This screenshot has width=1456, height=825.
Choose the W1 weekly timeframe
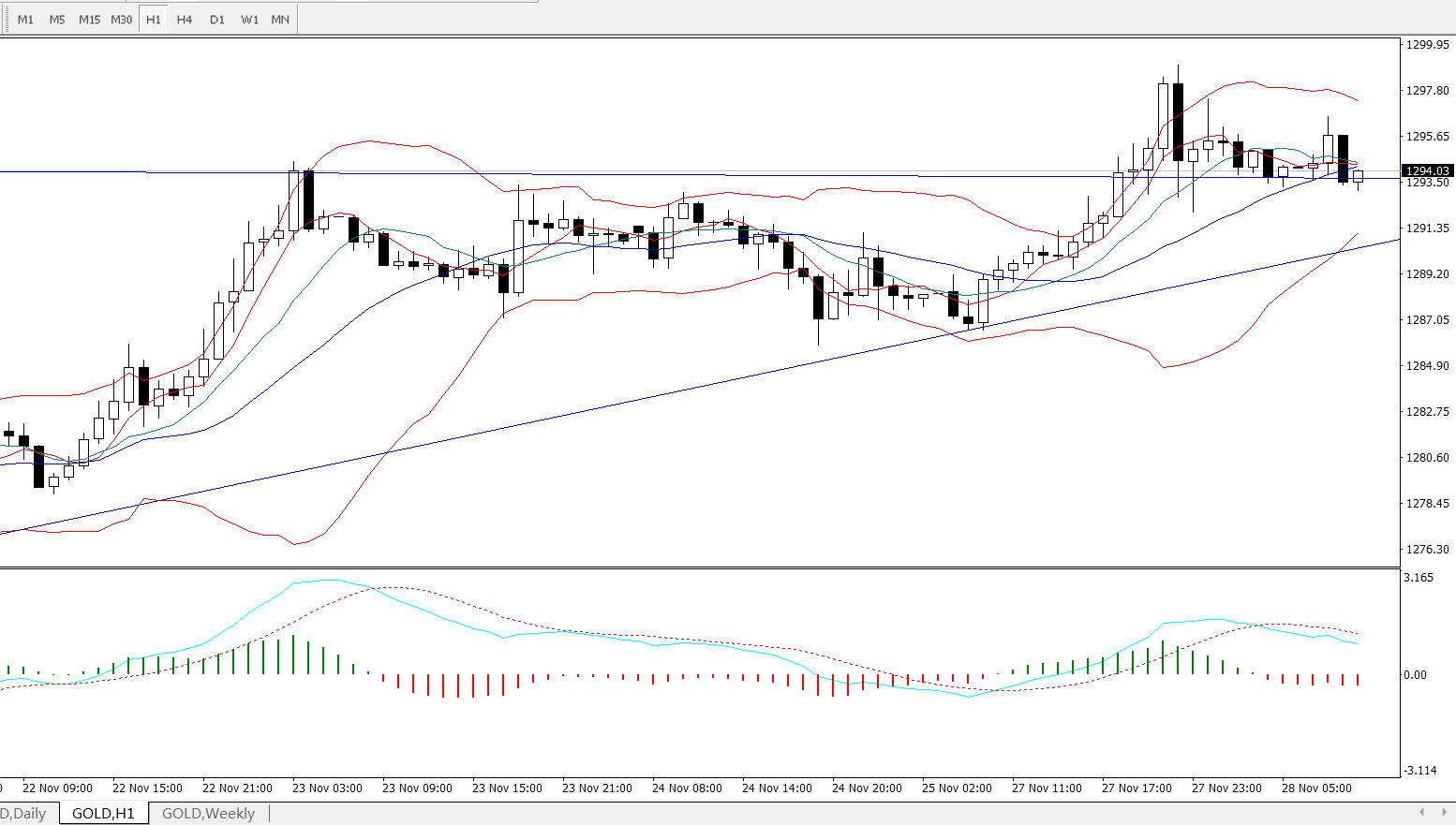(x=249, y=20)
